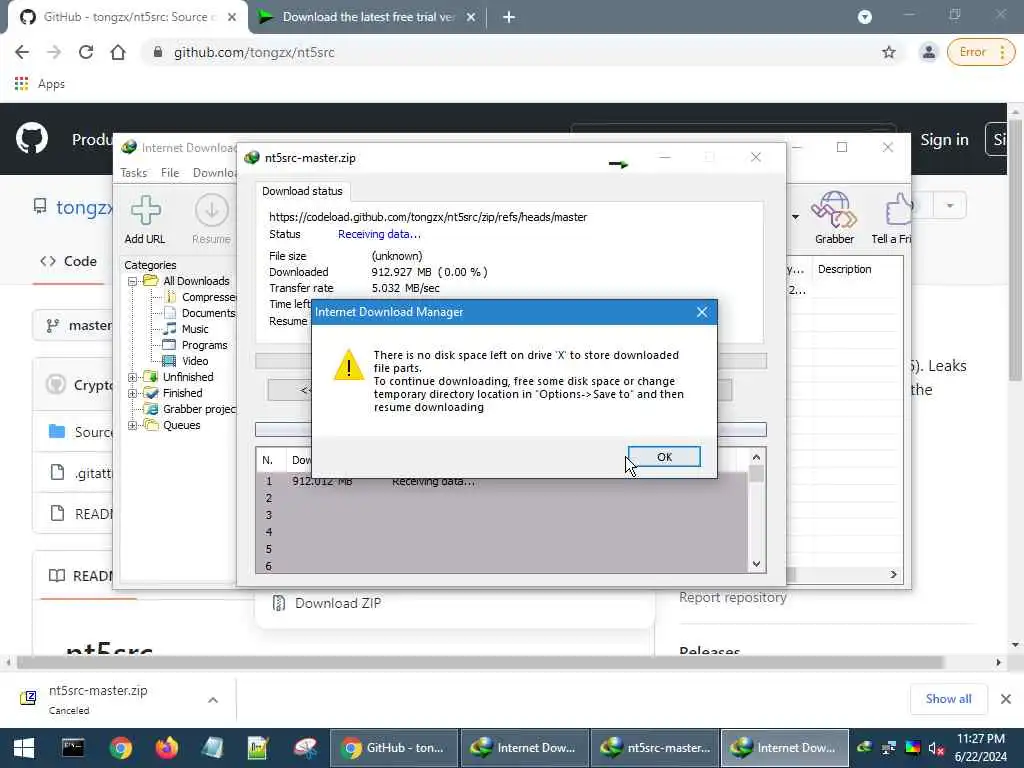Expand options for nt5src-master.zip download

point(213,699)
